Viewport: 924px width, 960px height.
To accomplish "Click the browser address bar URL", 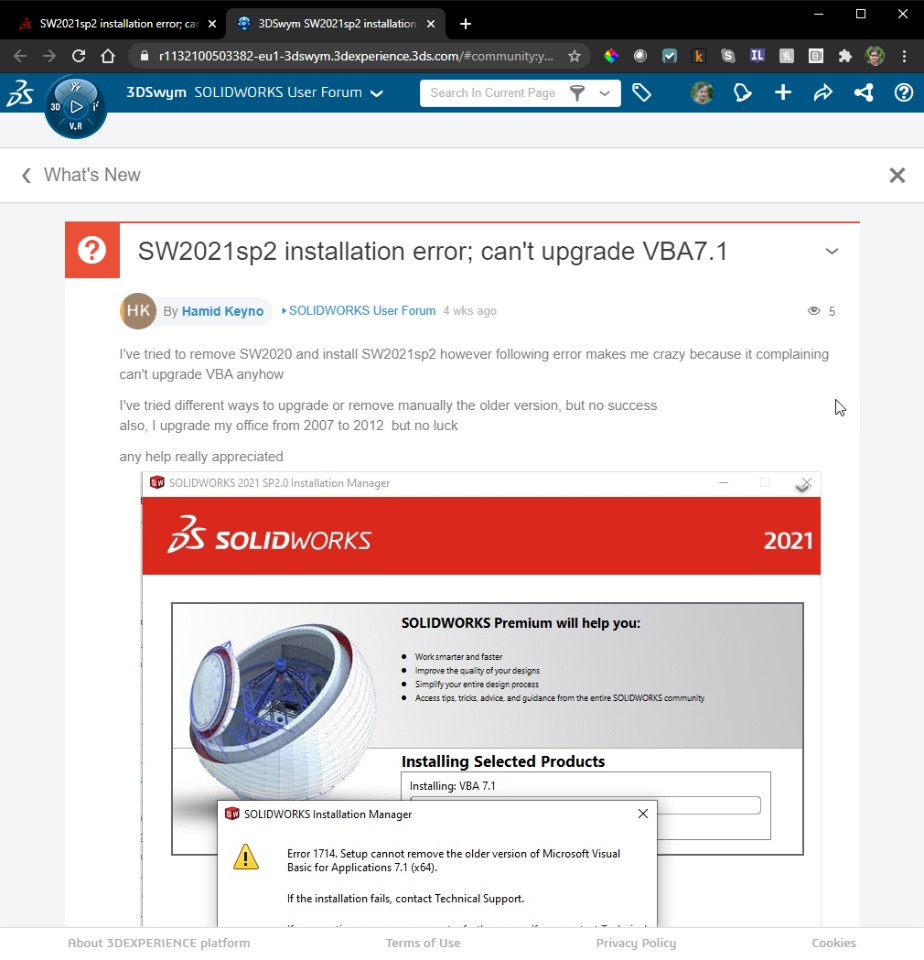I will coord(355,56).
